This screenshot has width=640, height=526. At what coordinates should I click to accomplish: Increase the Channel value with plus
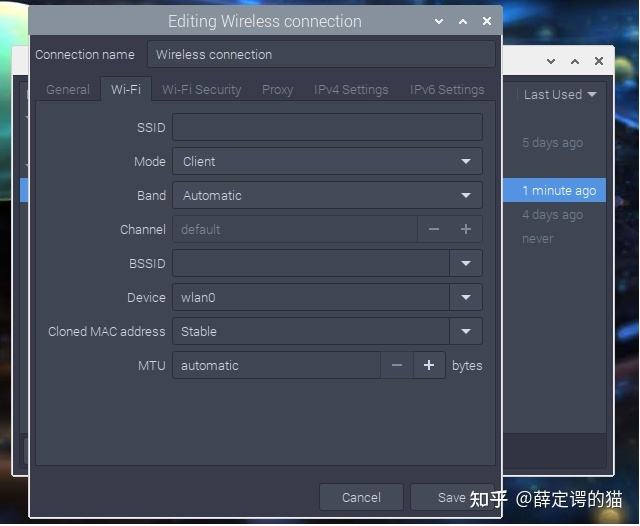[x=466, y=229]
